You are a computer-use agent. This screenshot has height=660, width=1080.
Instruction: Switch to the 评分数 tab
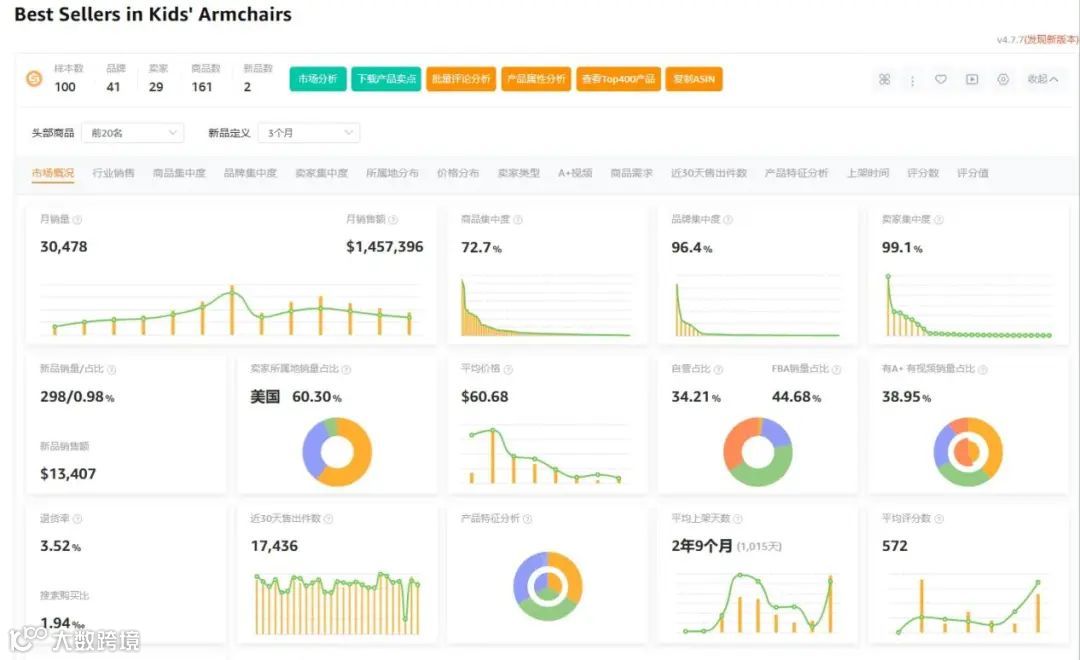tap(923, 173)
